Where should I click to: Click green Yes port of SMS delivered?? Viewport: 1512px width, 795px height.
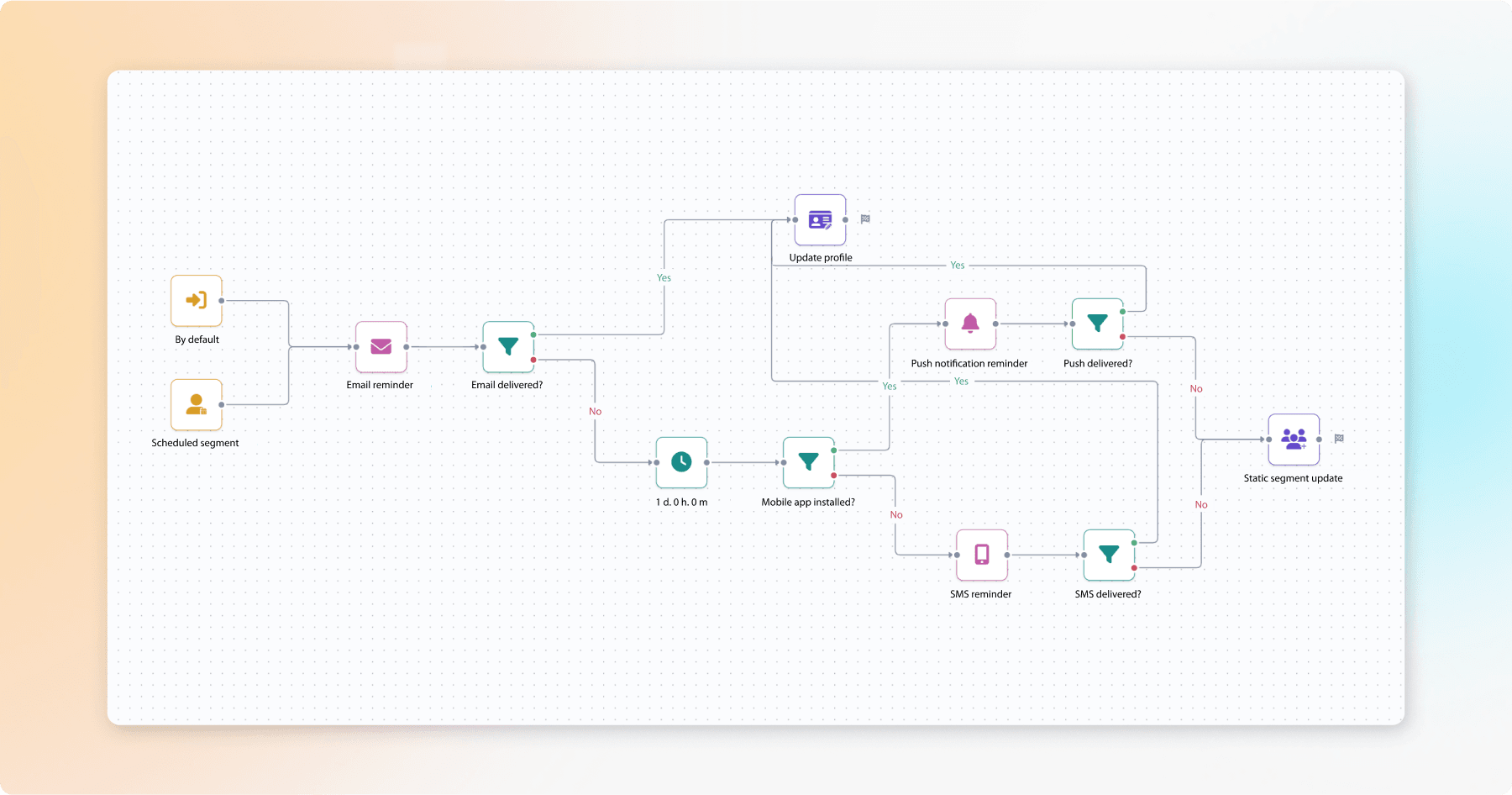point(1134,543)
